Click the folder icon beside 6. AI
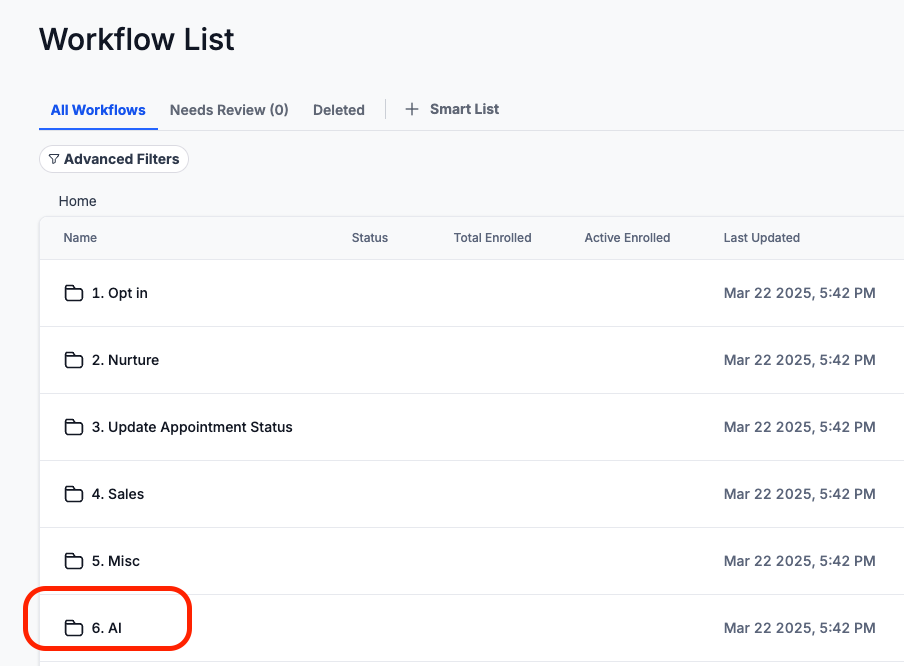 click(73, 628)
